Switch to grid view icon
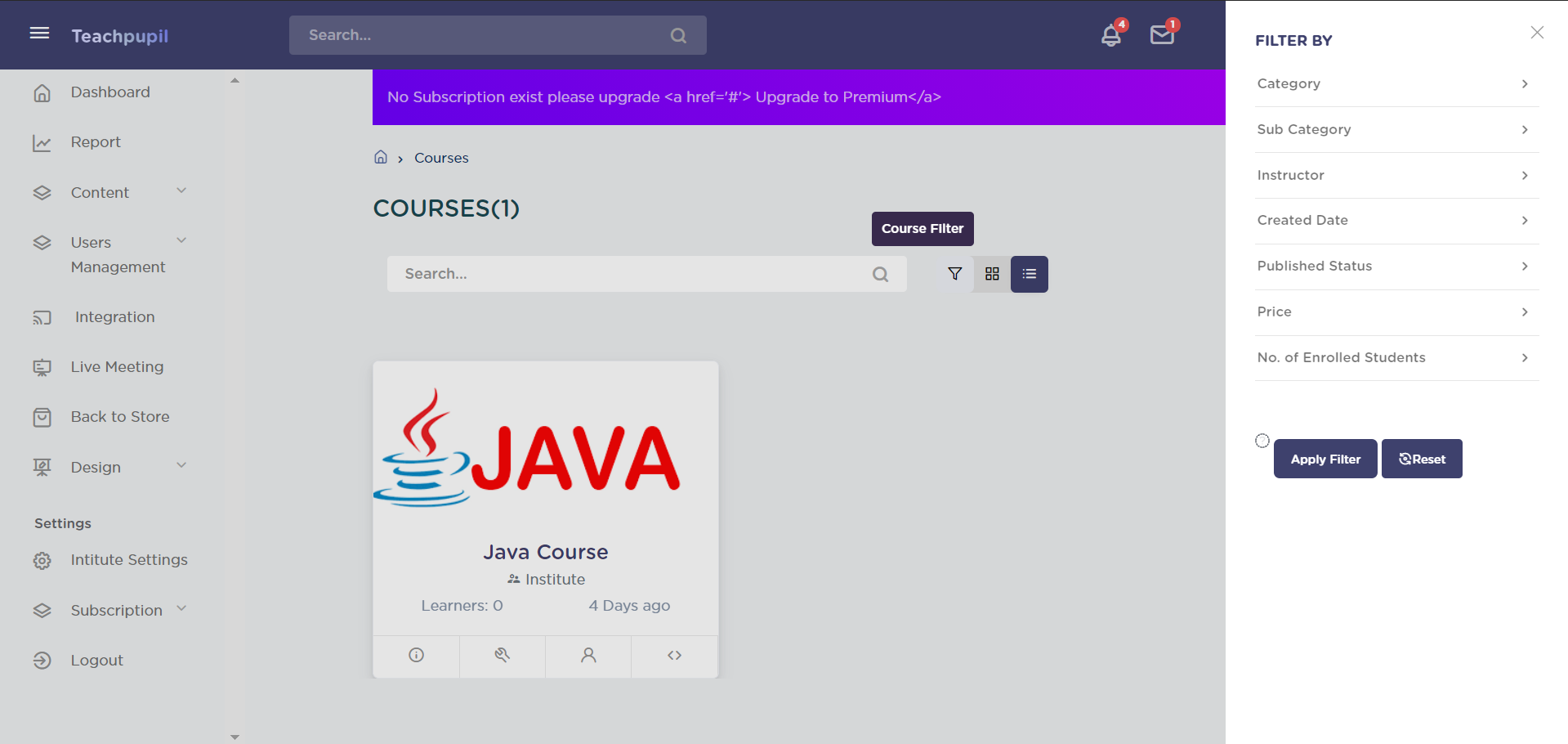Image resolution: width=1568 pixels, height=744 pixels. pos(992,274)
